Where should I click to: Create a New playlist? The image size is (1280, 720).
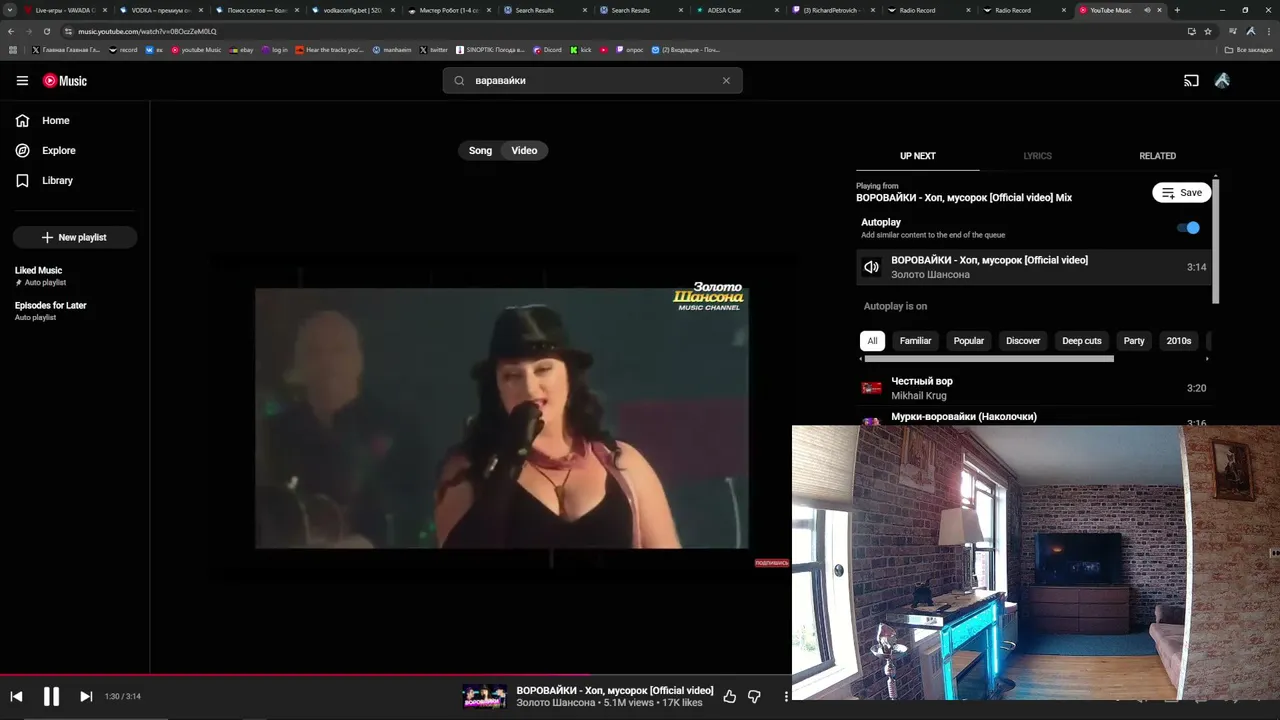tap(75, 238)
